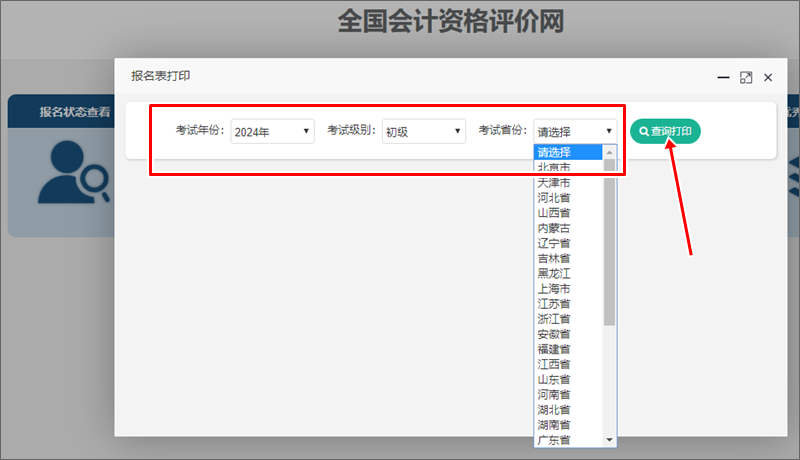This screenshot has height=460, width=800.
Task: Select 湖南省 from the list
Action: coord(568,425)
